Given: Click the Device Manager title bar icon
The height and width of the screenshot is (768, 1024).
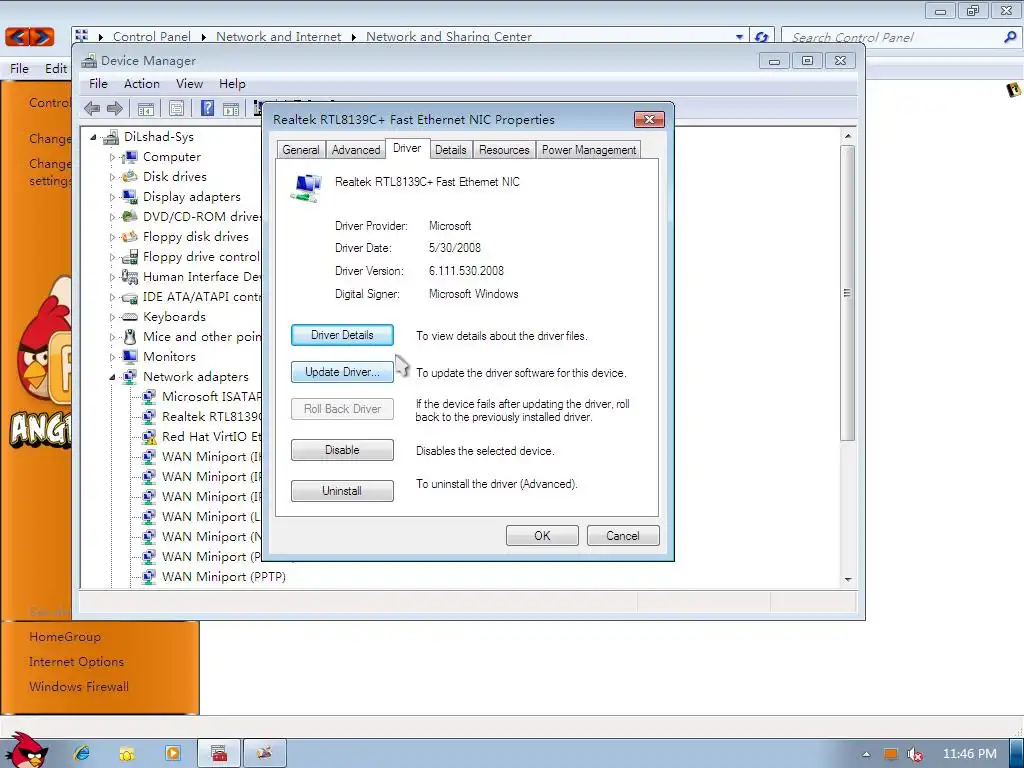Looking at the screenshot, I should (89, 61).
